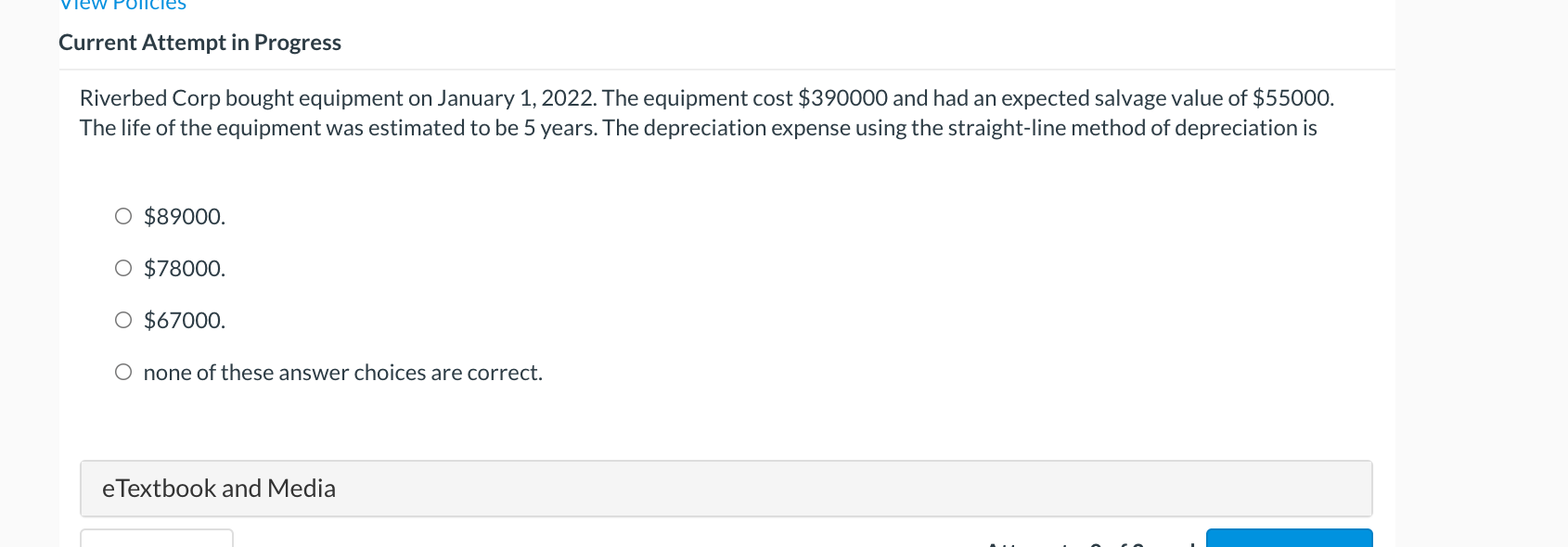The height and width of the screenshot is (547, 1568).
Task: Click the Current Attempt in Progress heading
Action: click(x=200, y=42)
